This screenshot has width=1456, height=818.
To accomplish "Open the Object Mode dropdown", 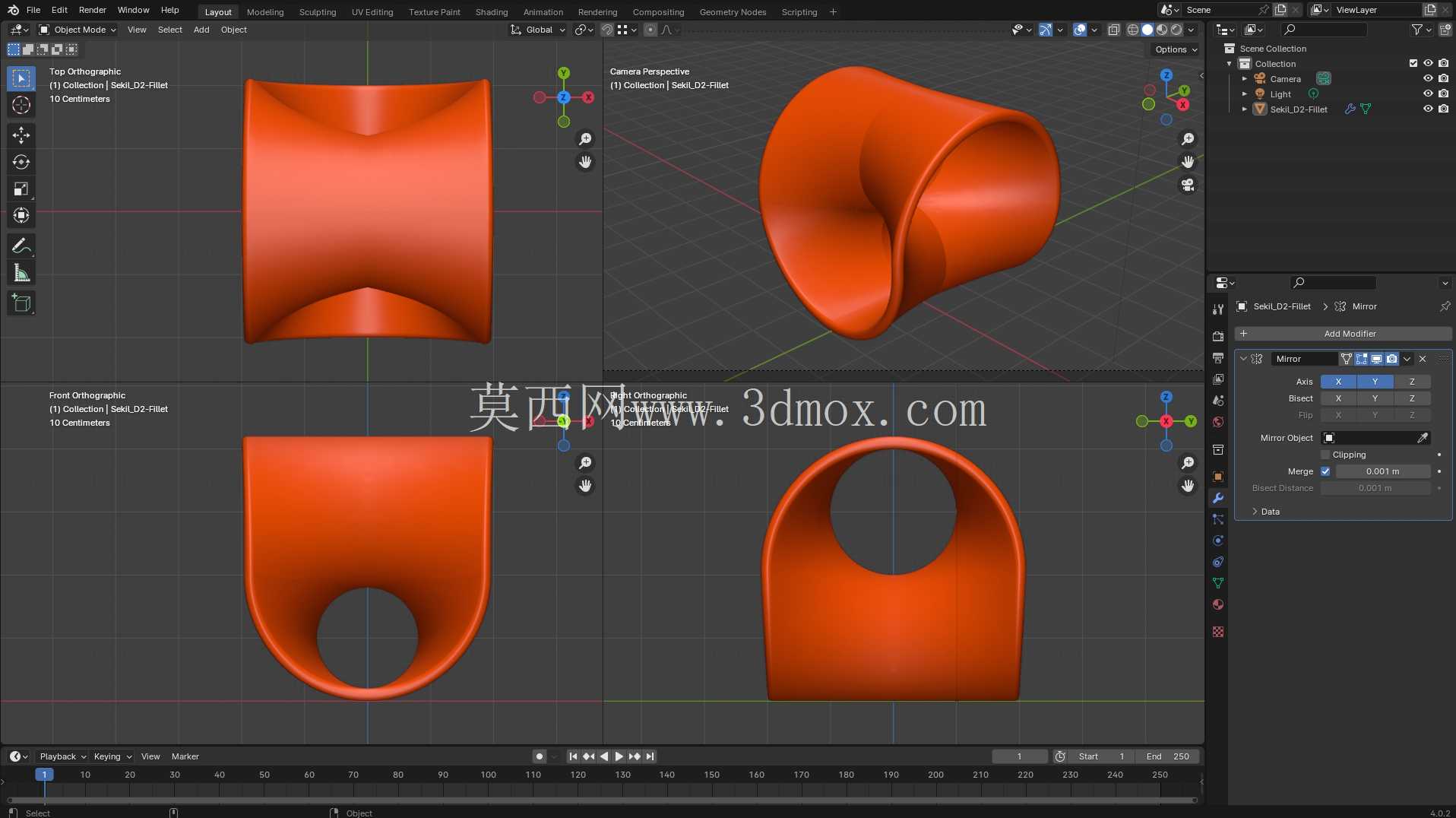I will (78, 30).
